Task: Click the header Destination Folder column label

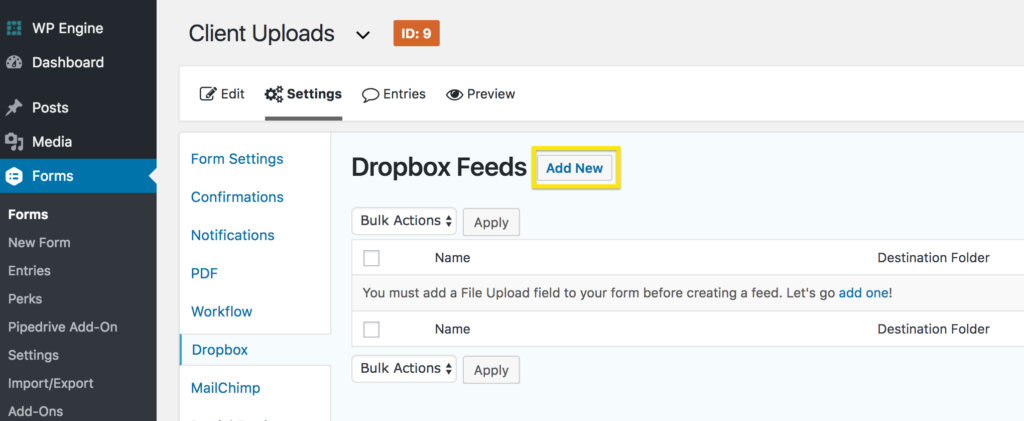Action: [x=933, y=258]
